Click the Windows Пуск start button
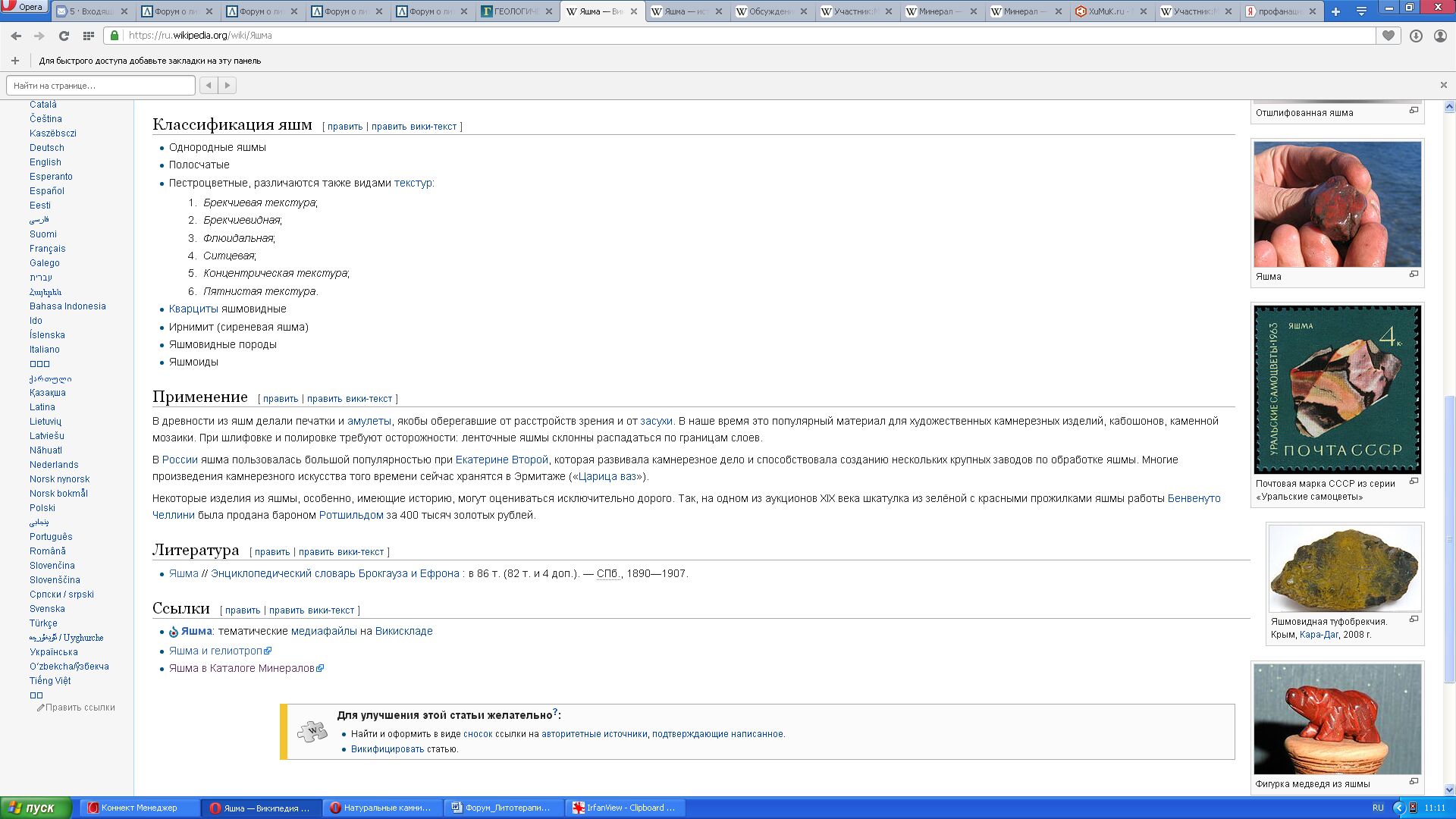The width and height of the screenshot is (1456, 819). coord(36,808)
